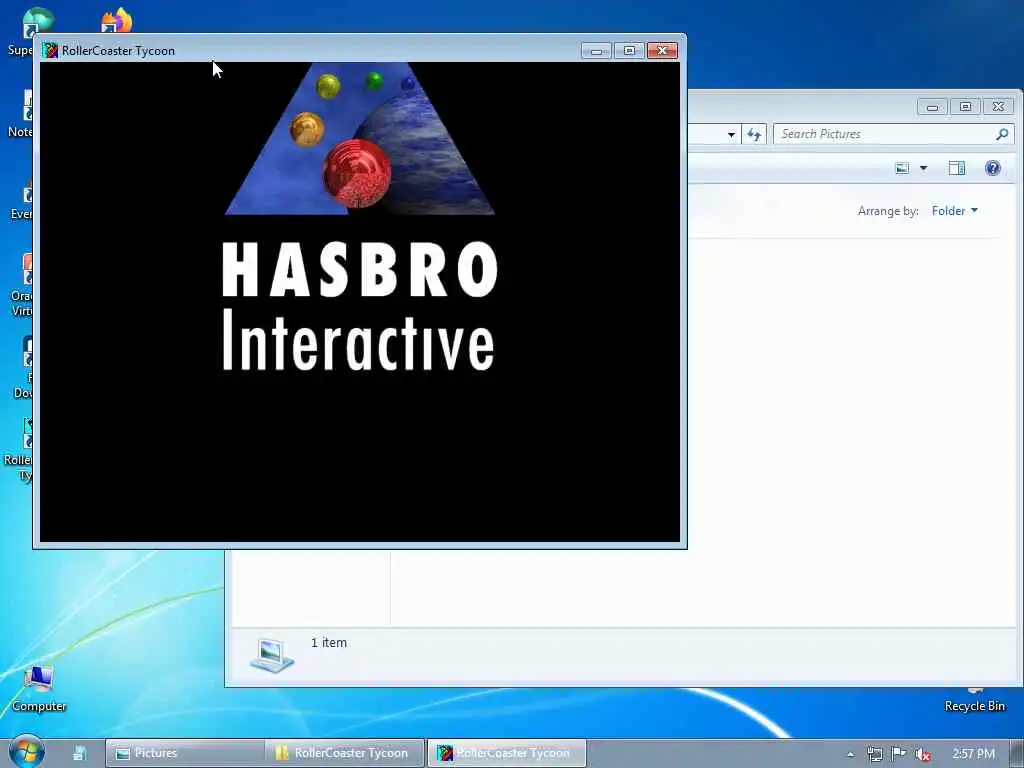Click the muted volume tray icon
1024x768 pixels.
pos(922,754)
